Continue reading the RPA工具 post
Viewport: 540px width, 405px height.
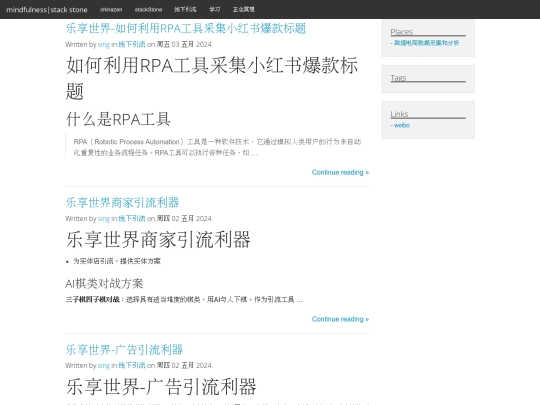point(340,172)
